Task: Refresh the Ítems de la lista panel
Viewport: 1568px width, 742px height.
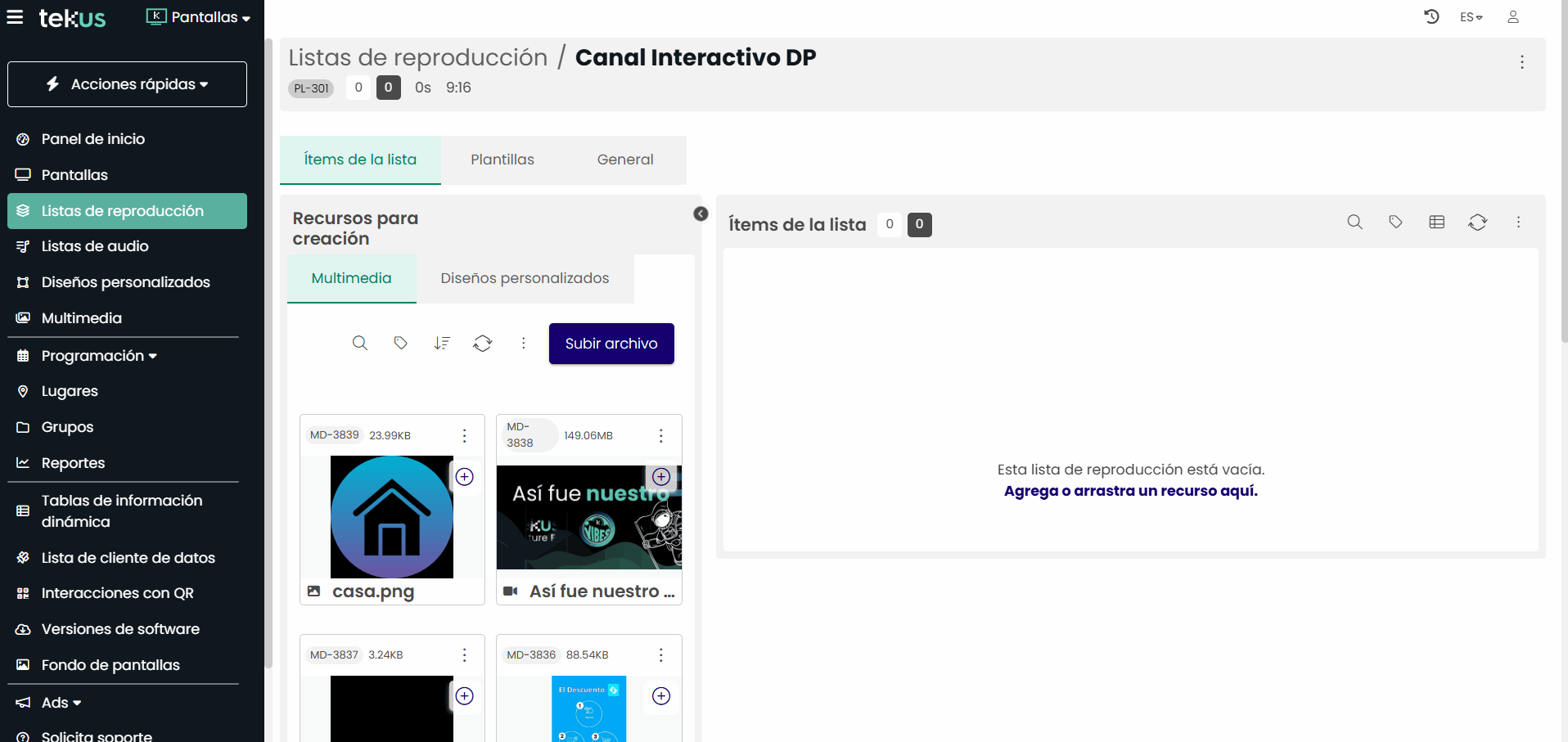Action: point(1477,222)
